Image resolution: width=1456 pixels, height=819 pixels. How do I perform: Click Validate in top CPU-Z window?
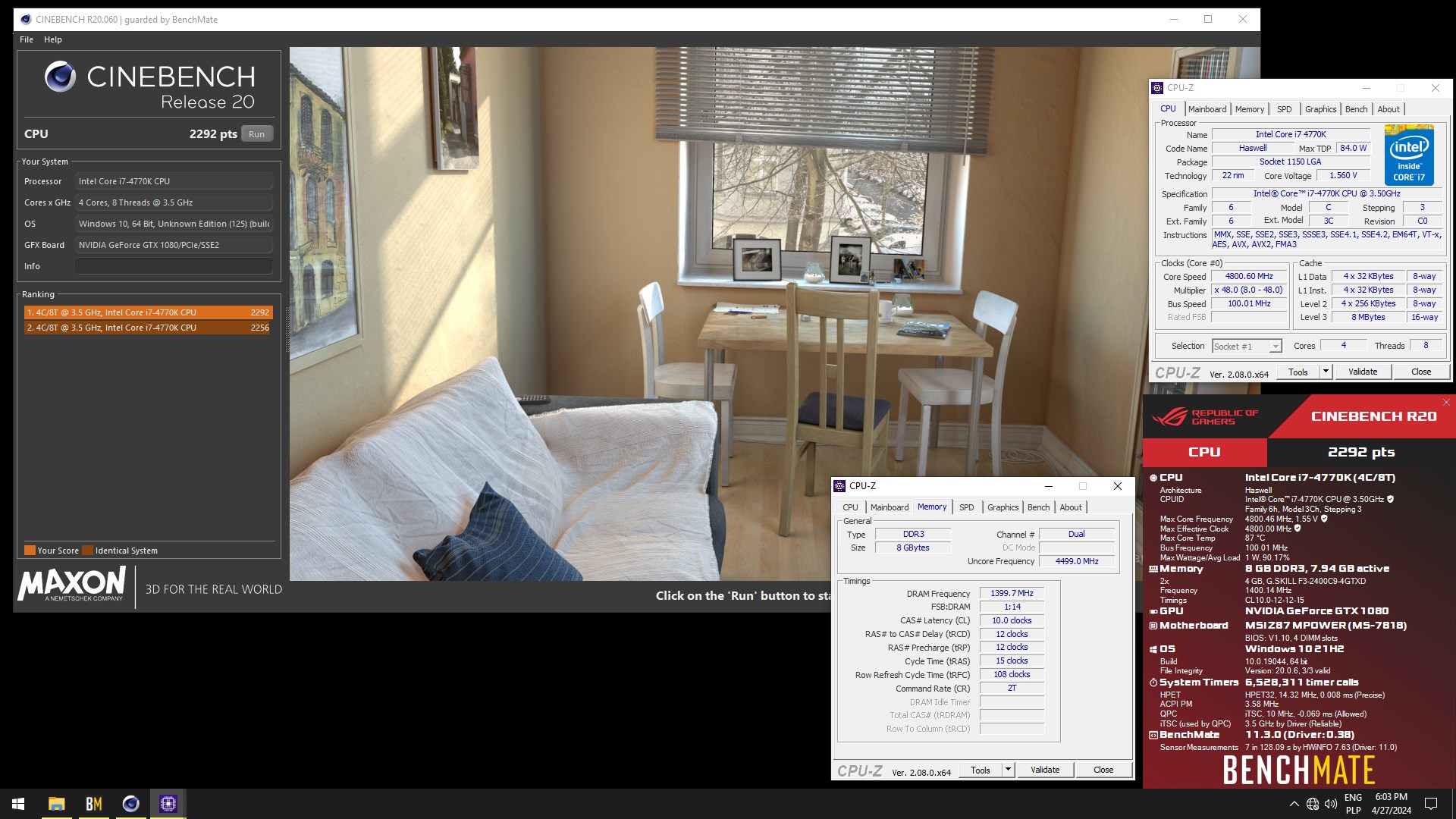point(1363,372)
